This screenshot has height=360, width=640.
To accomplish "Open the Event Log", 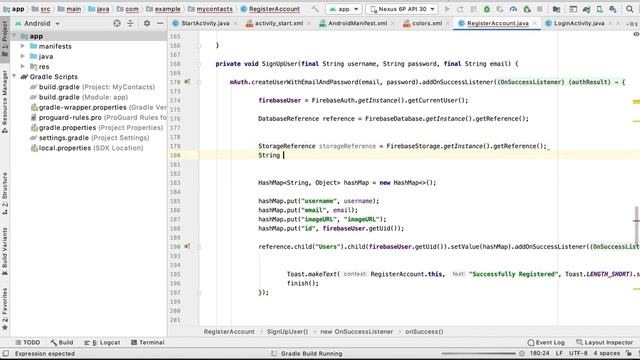I will [546, 342].
